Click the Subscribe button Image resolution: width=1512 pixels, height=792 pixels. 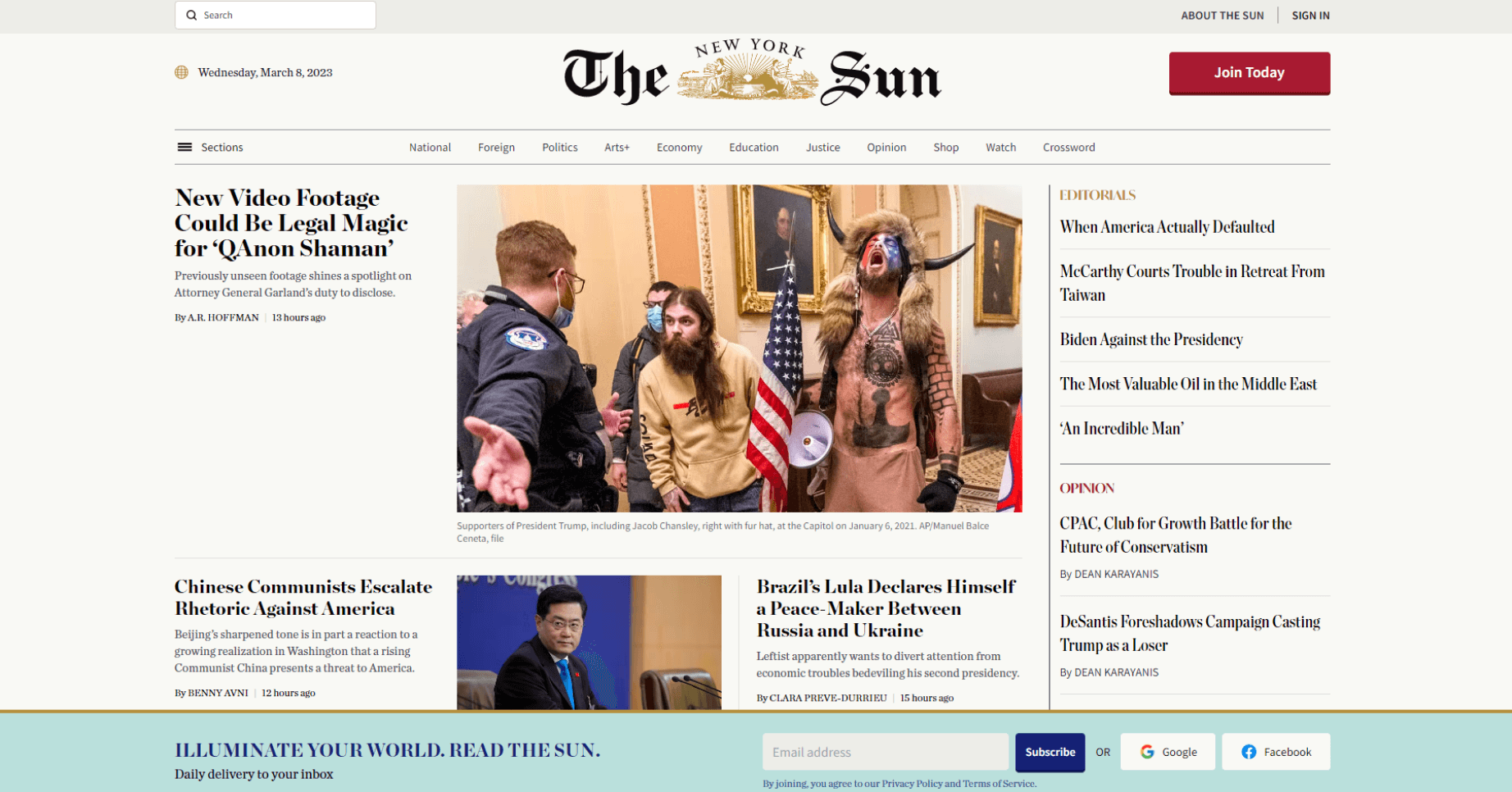coord(1050,753)
